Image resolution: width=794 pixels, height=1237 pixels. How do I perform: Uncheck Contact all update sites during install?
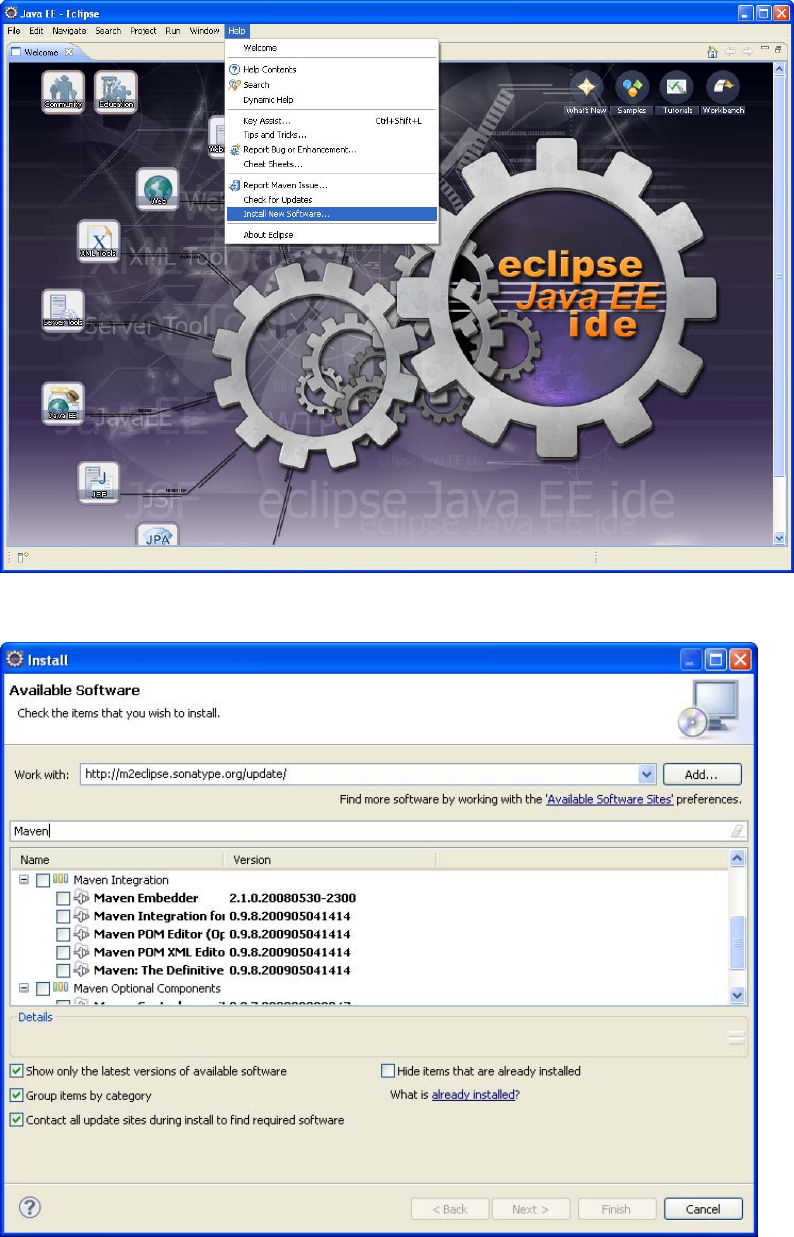tap(17, 1120)
